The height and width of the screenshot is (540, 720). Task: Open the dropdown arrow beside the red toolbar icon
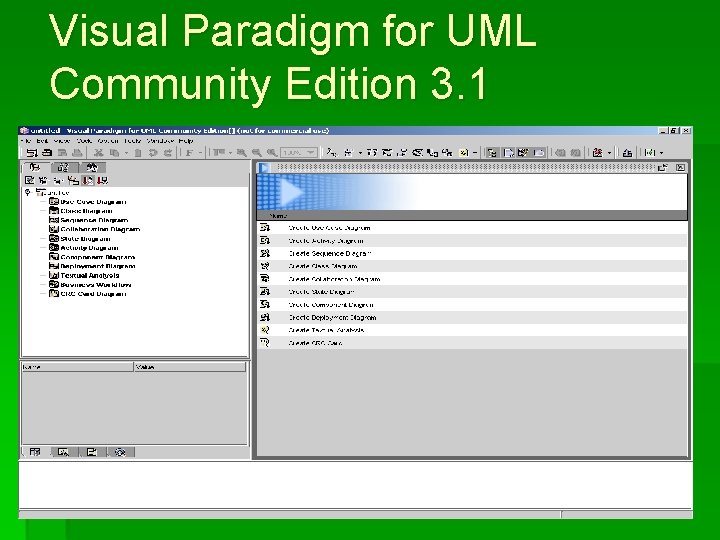pos(609,153)
